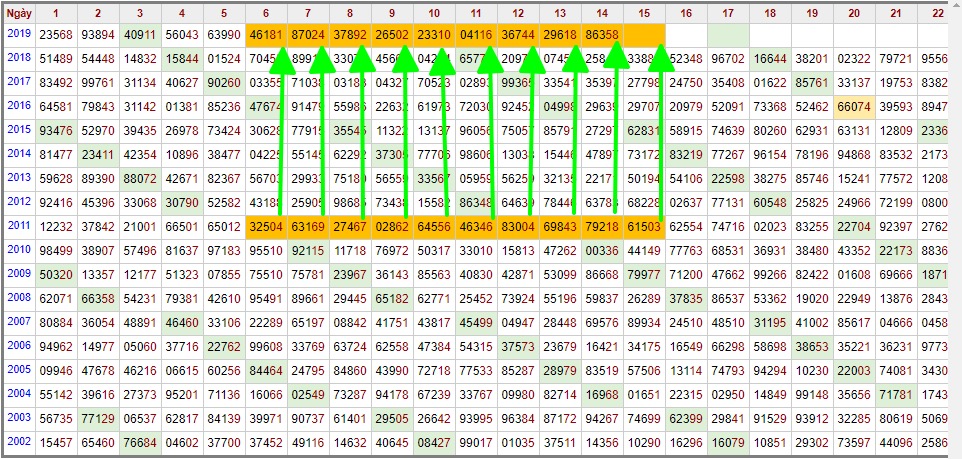Click cell 23568 in the 2019 row
Image resolution: width=962 pixels, height=459 pixels.
55,34
